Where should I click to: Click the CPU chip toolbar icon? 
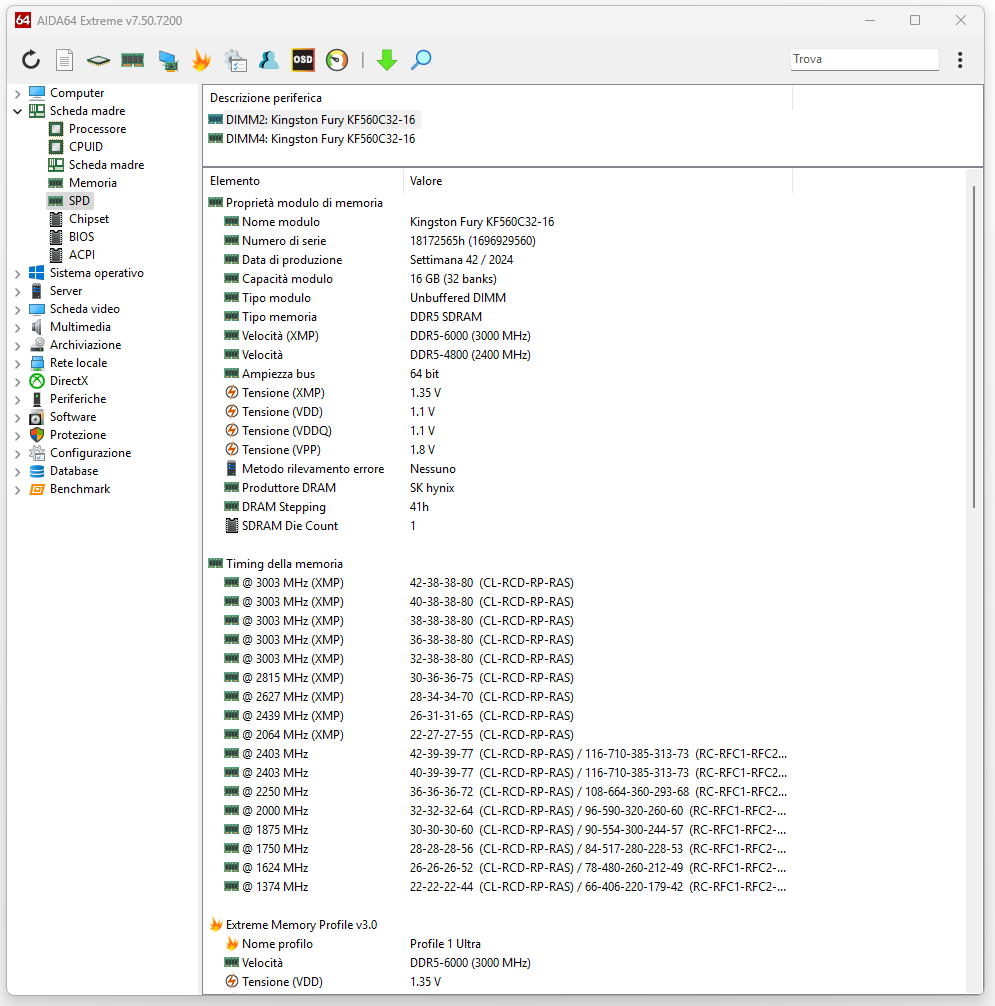98,60
